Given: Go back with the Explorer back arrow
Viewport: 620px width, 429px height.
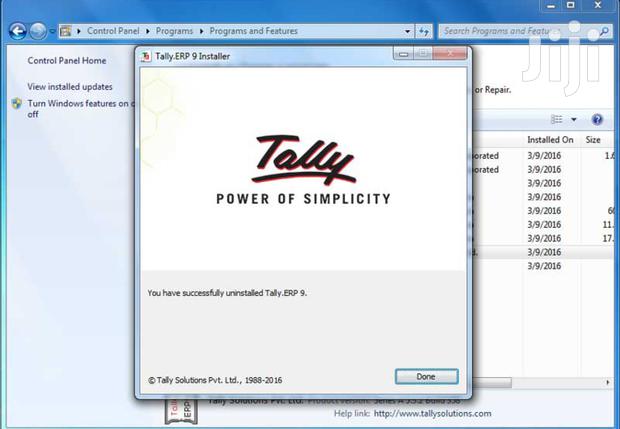Looking at the screenshot, I should [17, 31].
